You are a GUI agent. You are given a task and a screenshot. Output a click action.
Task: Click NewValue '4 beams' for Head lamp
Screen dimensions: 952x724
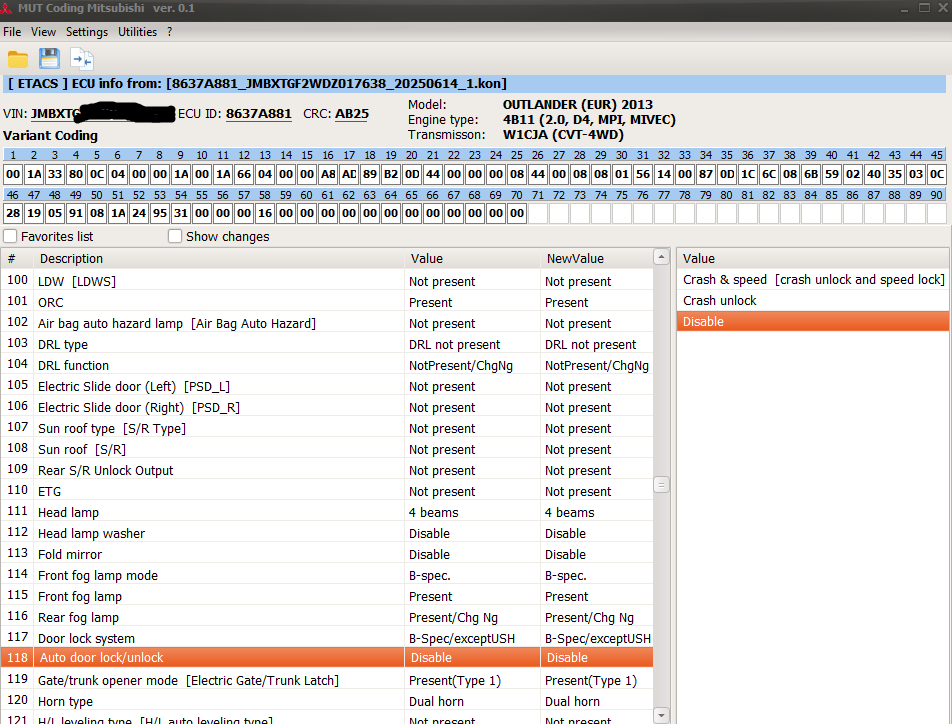point(570,513)
